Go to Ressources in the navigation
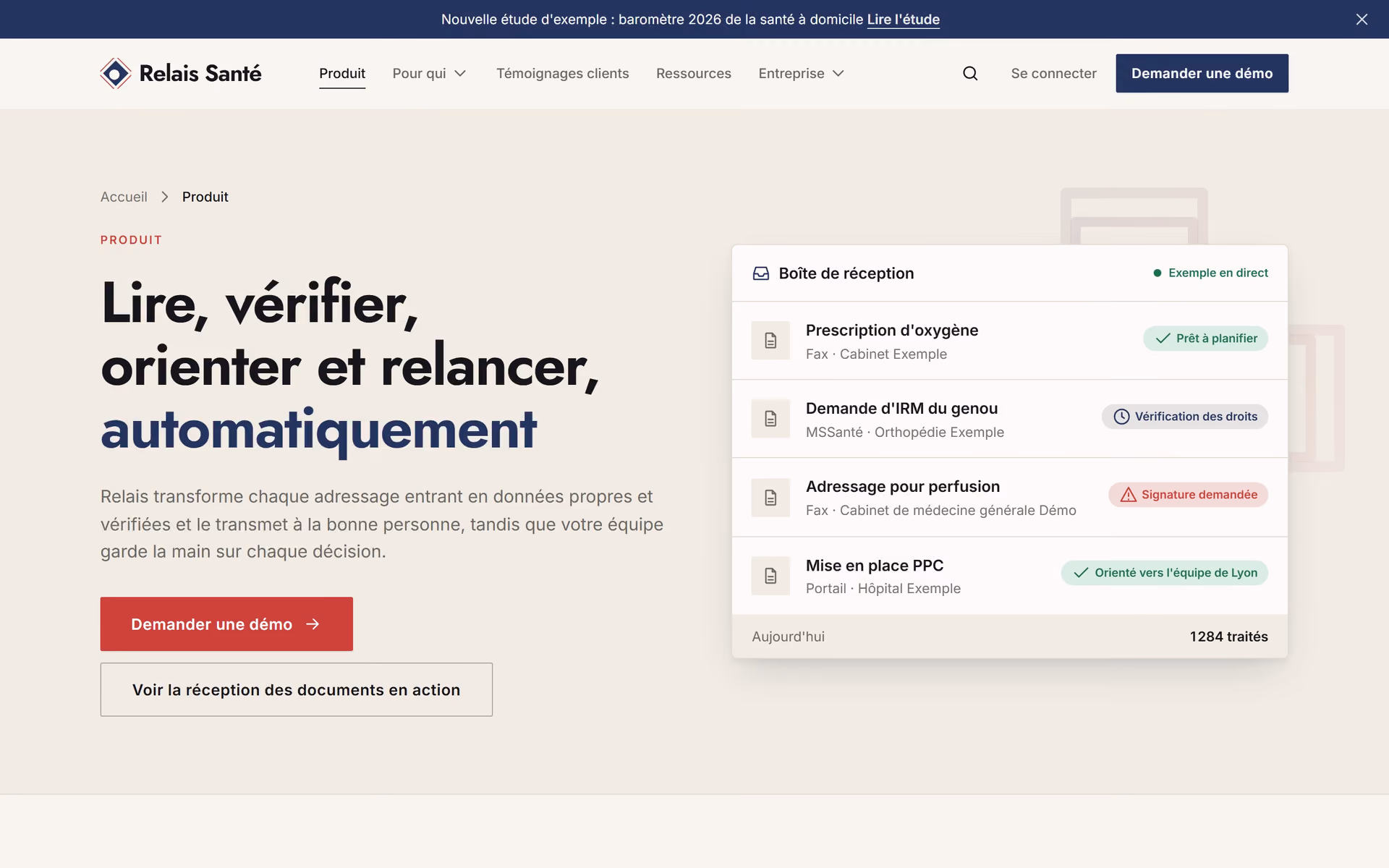1389x868 pixels. [x=694, y=74]
